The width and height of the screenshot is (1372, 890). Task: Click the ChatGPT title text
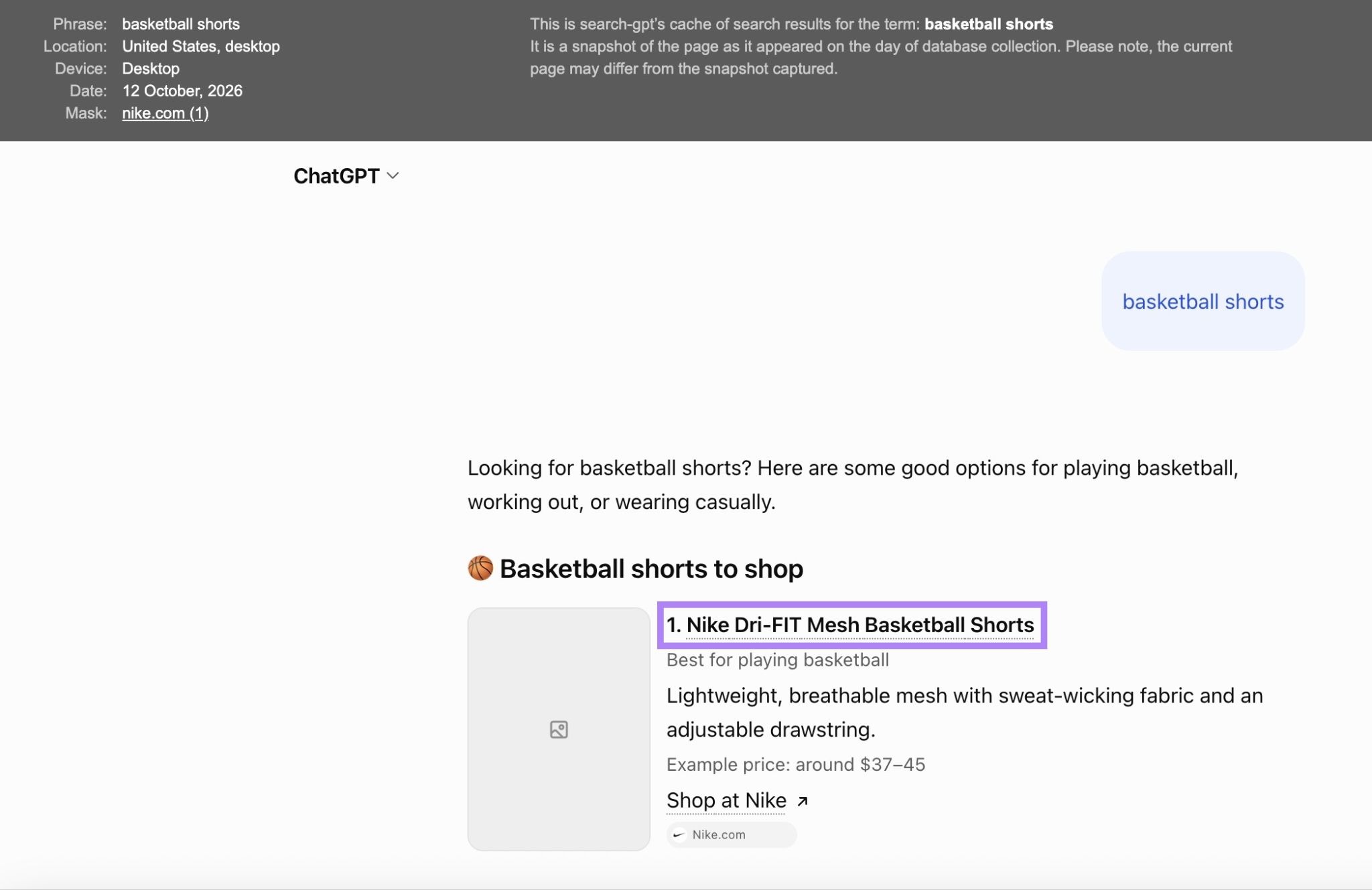point(336,175)
